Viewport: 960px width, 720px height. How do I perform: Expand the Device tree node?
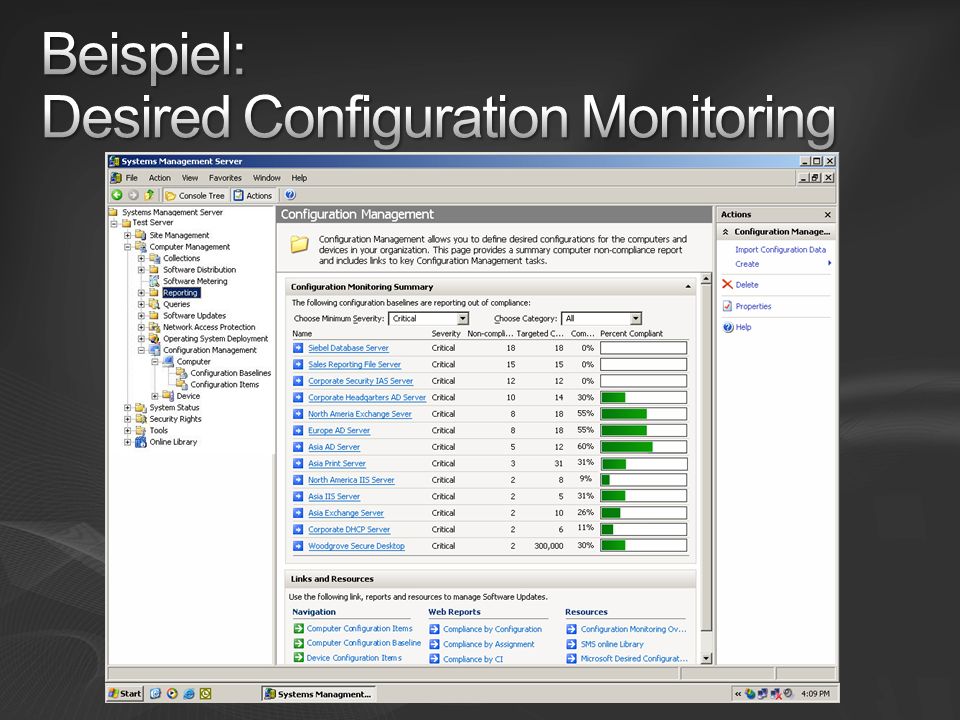155,396
